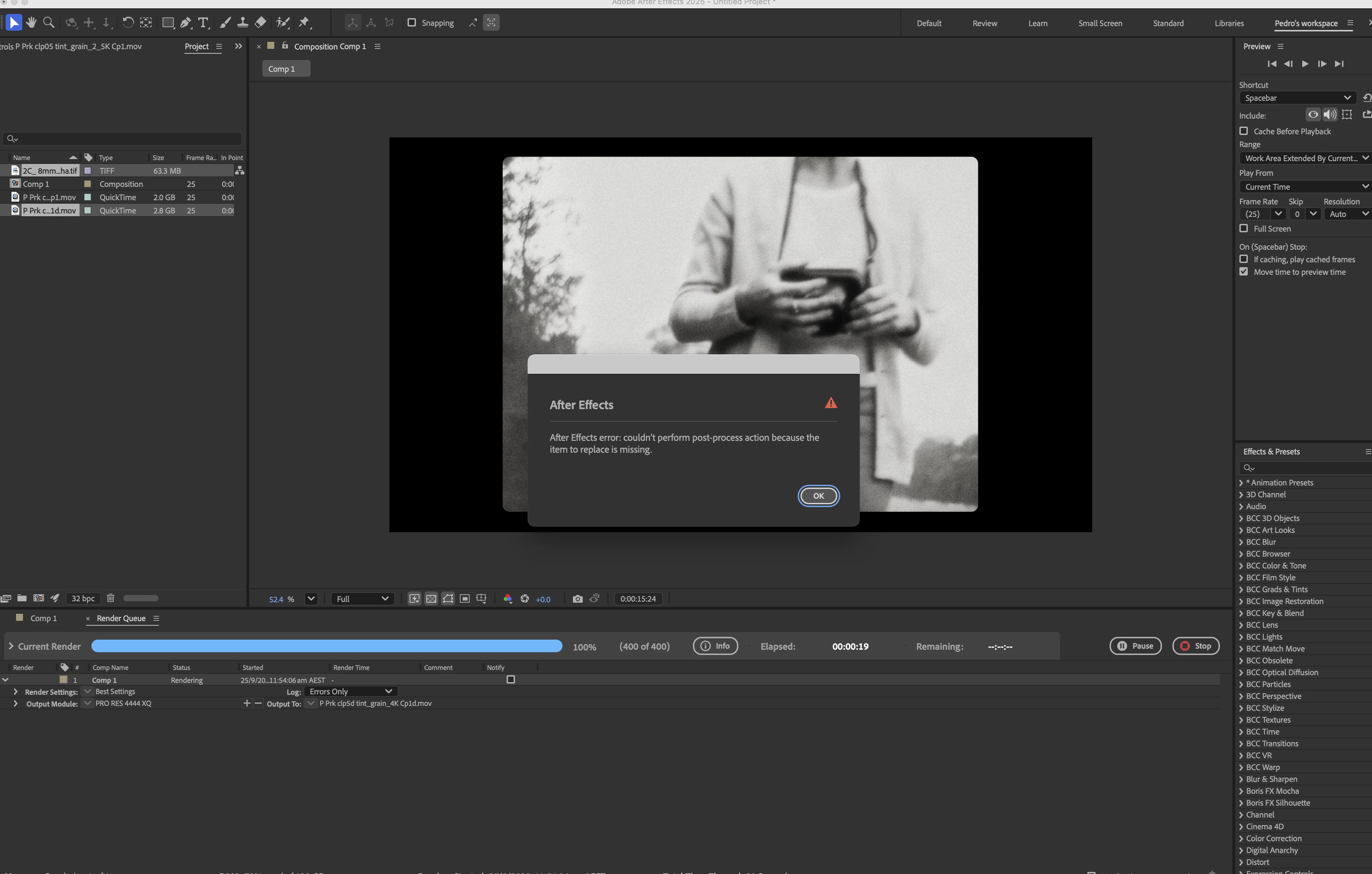Image resolution: width=1372 pixels, height=874 pixels.
Task: Click the Puppet Pin tool
Action: (304, 22)
